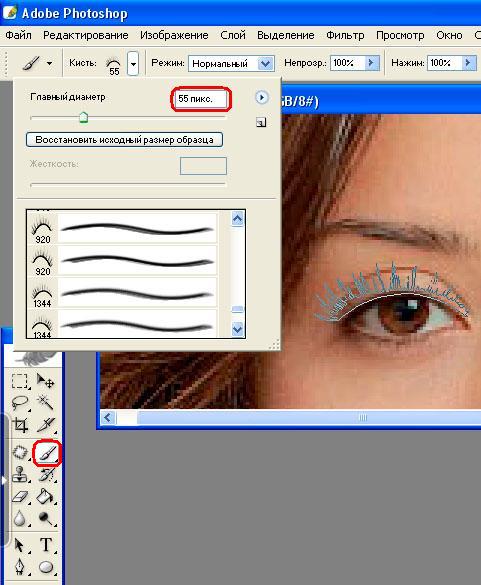This screenshot has width=481, height=585.
Task: Open the Нажим flow slider arrow
Action: 469,63
